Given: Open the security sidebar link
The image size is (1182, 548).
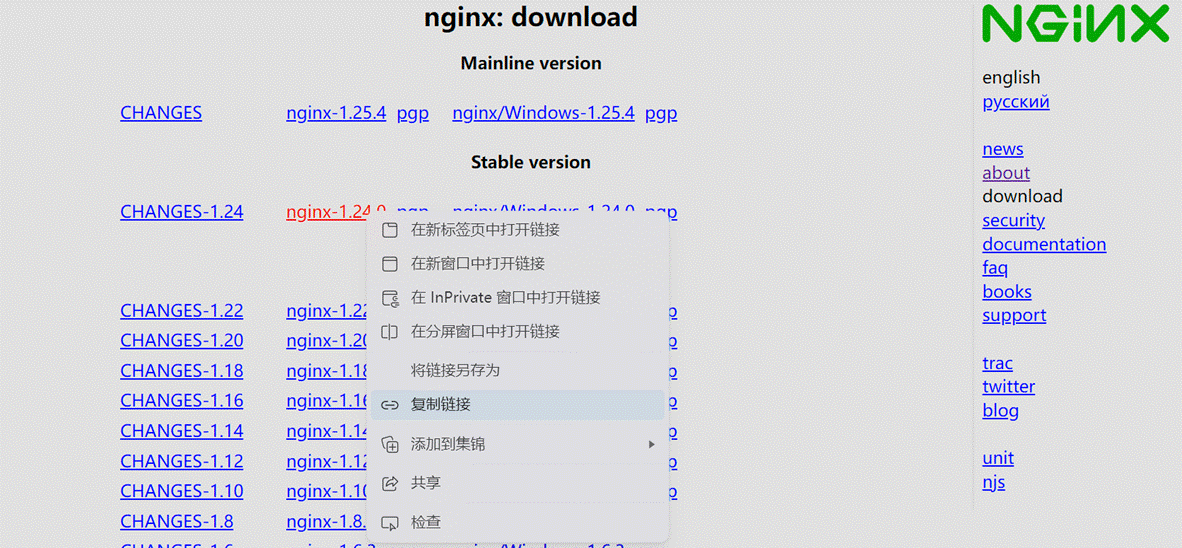Looking at the screenshot, I should [x=1013, y=221].
